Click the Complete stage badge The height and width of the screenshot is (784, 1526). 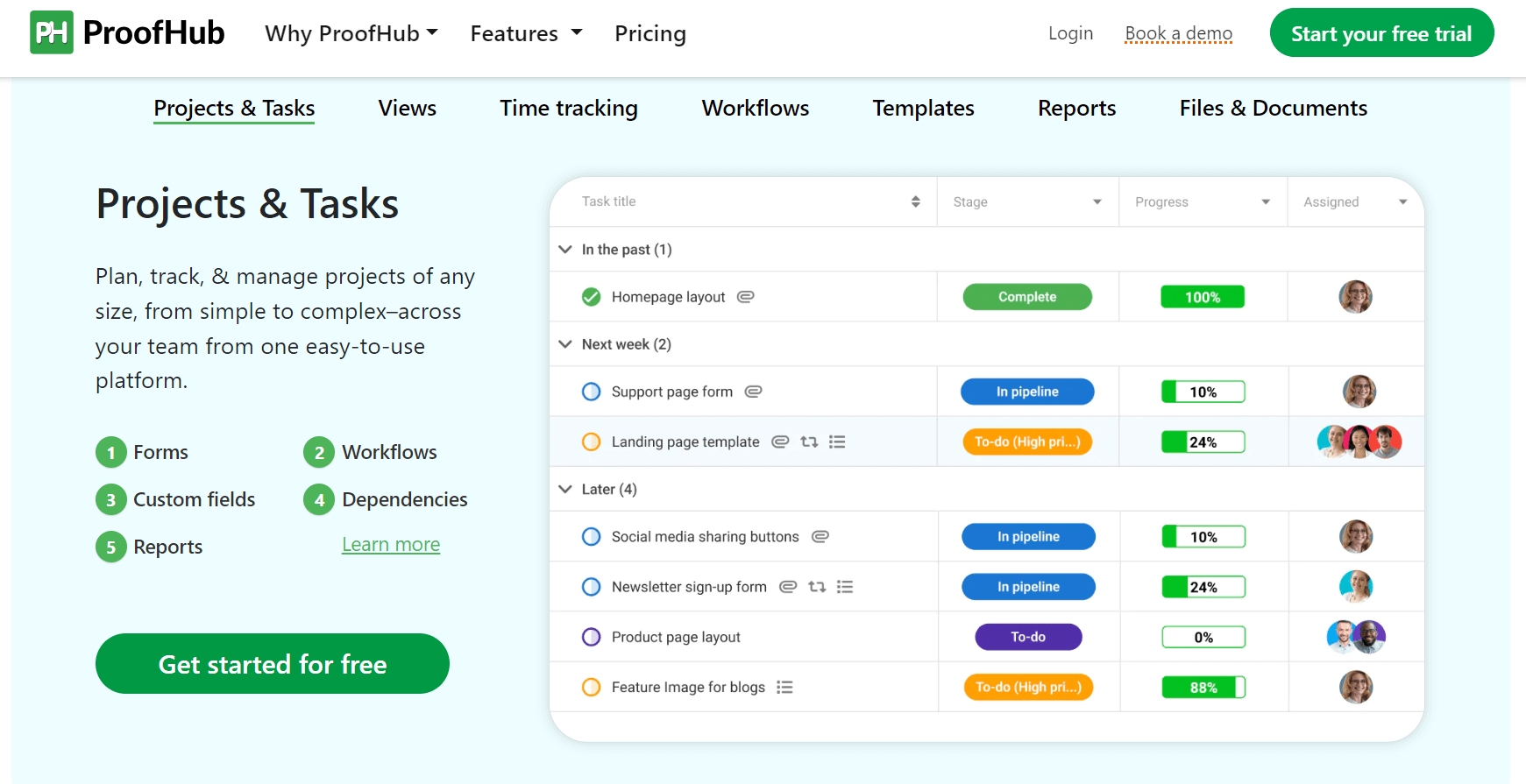coord(1027,297)
